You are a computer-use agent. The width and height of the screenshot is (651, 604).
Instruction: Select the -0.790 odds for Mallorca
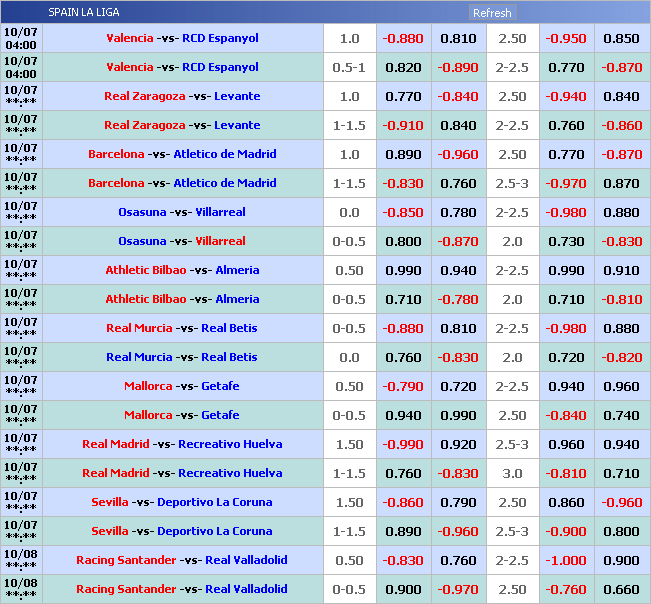click(x=403, y=386)
